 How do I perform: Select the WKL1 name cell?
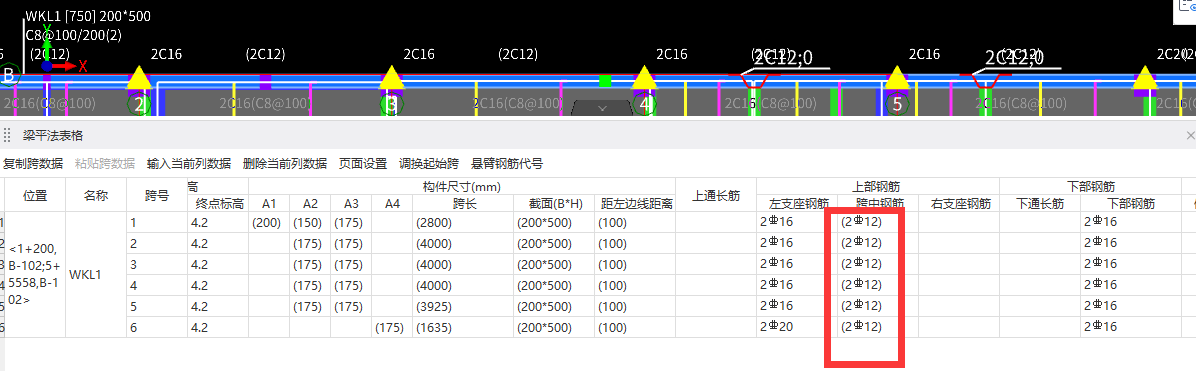(96, 275)
